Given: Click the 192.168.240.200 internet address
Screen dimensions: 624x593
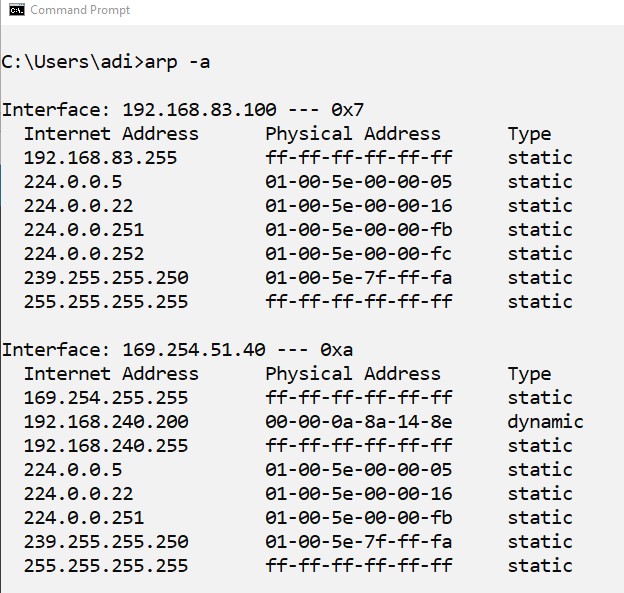Looking at the screenshot, I should pyautogui.click(x=106, y=422).
